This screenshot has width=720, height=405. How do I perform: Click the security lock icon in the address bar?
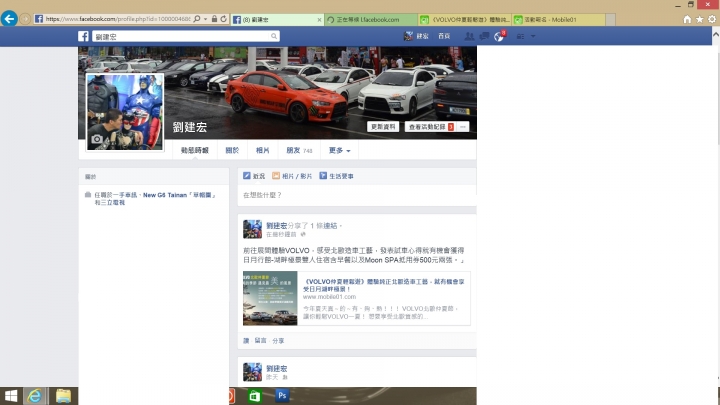click(214, 19)
